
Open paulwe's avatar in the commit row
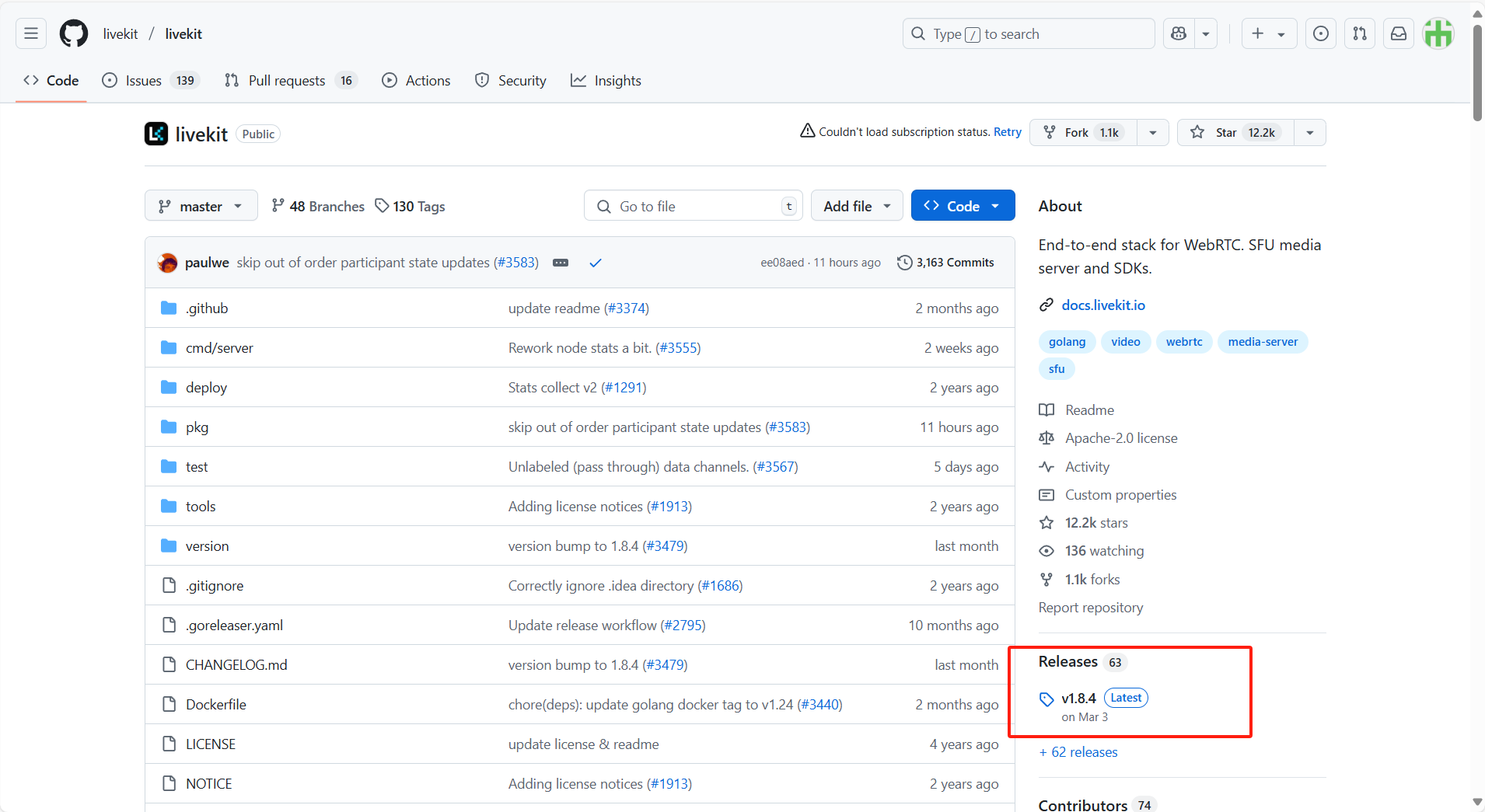tap(167, 263)
